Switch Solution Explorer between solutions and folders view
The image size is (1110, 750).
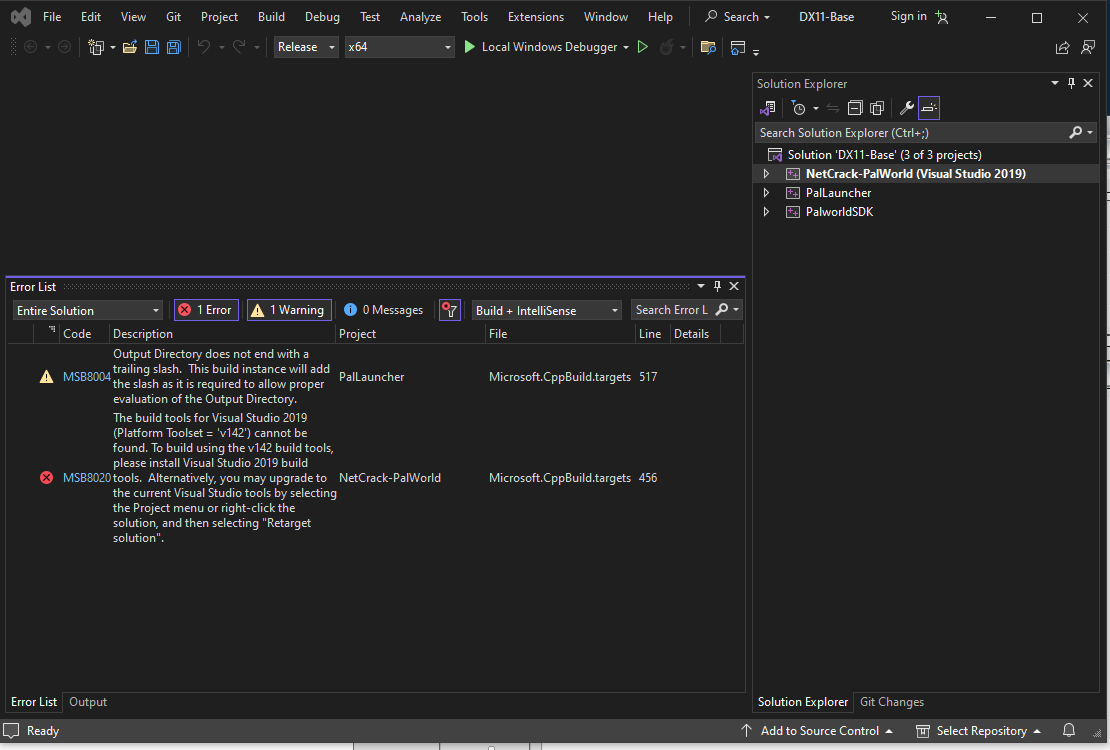point(767,108)
